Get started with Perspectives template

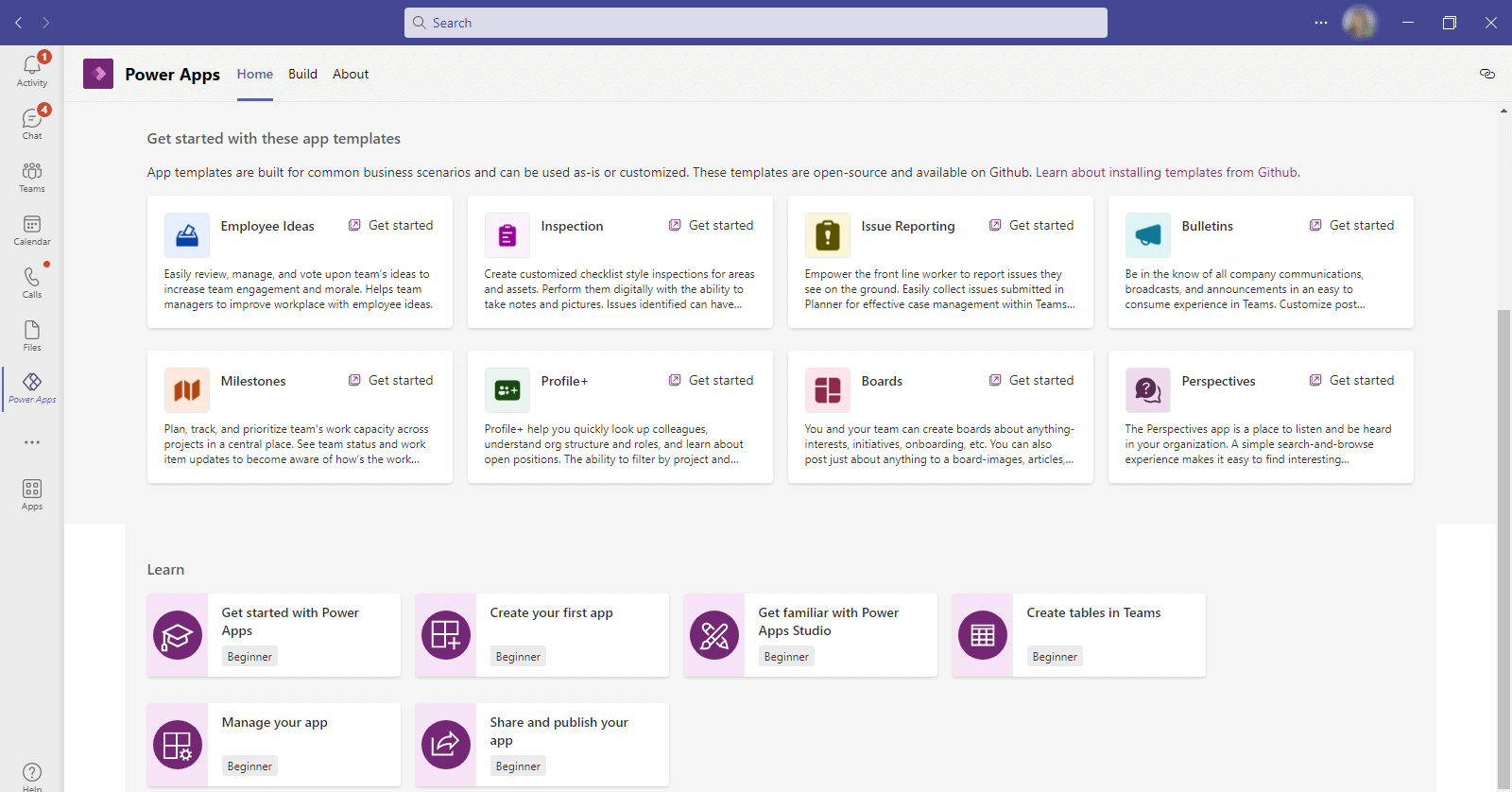coord(1352,380)
